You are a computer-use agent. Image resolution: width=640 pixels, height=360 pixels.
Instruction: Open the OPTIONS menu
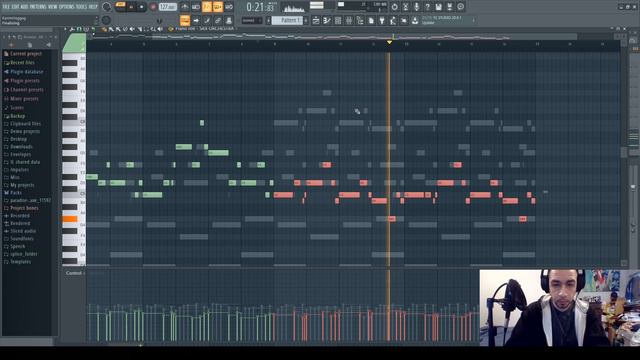tap(67, 7)
